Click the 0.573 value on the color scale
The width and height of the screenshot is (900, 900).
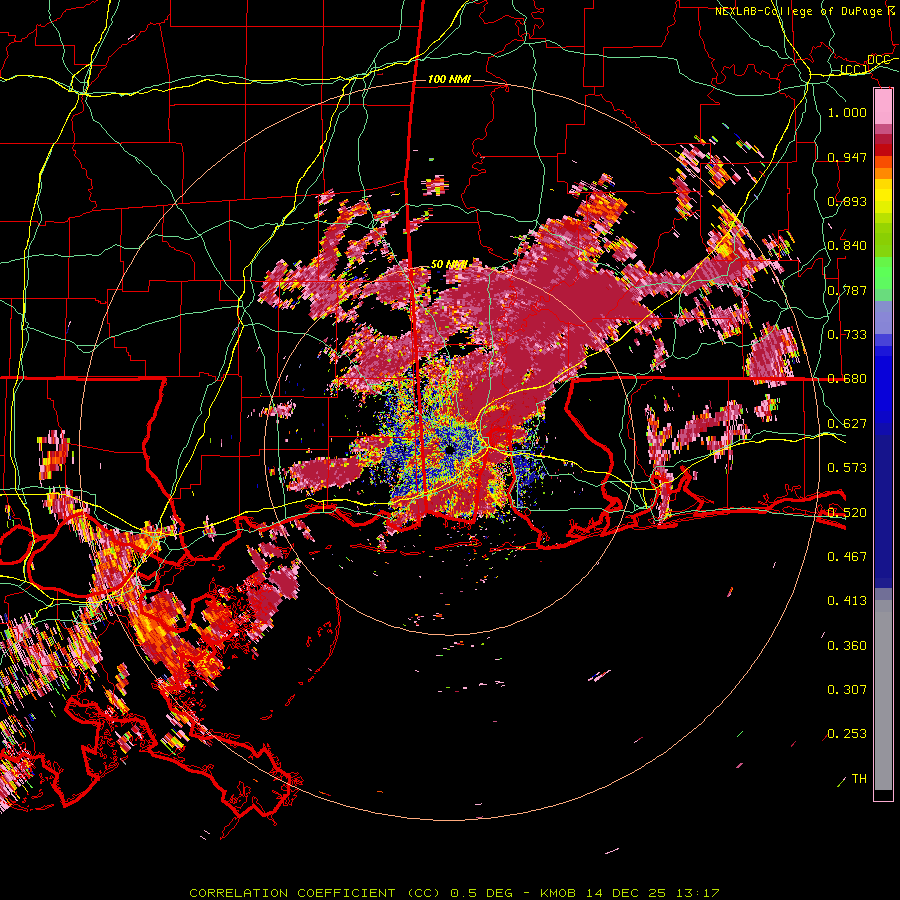point(847,468)
